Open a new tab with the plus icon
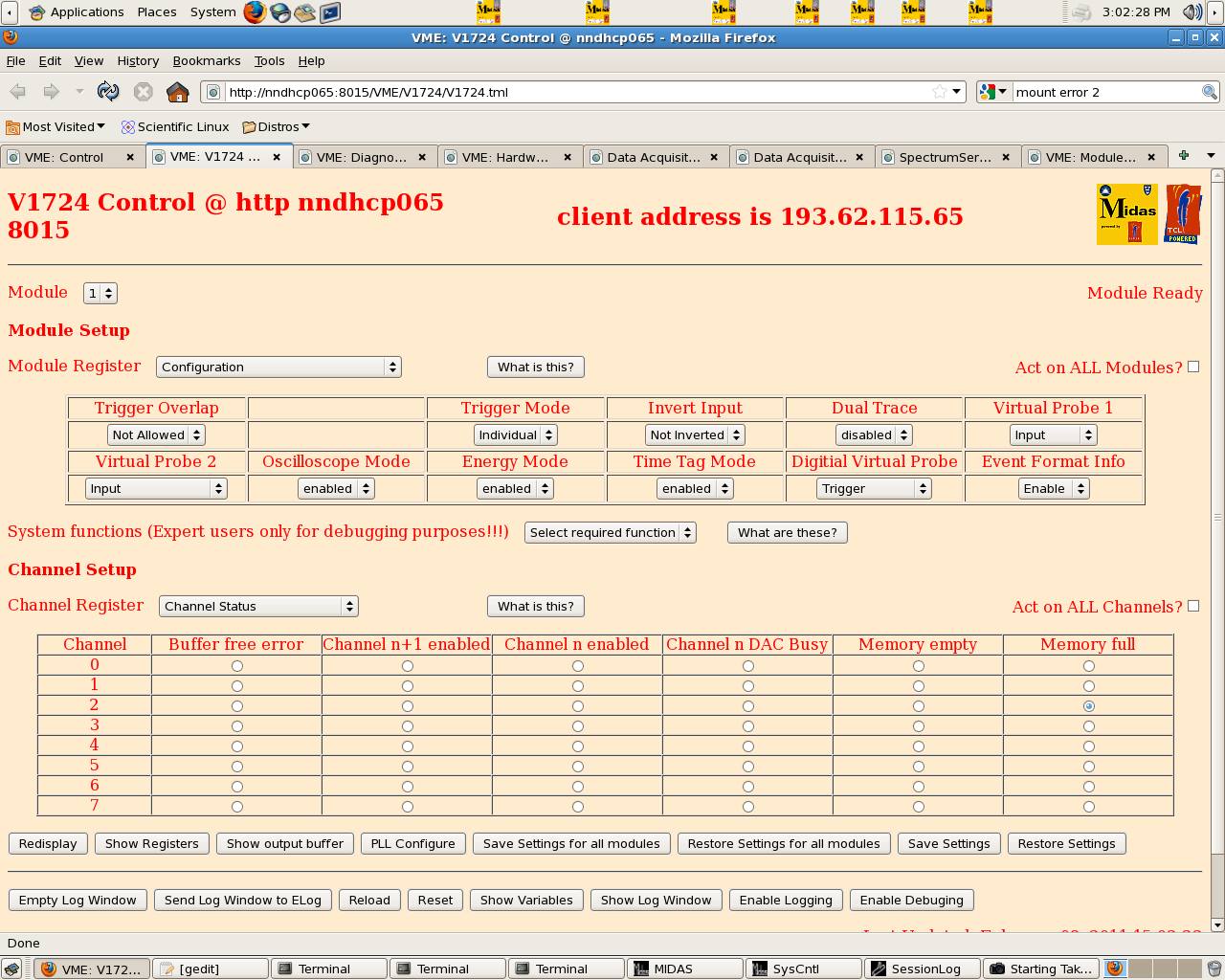 1184,155
